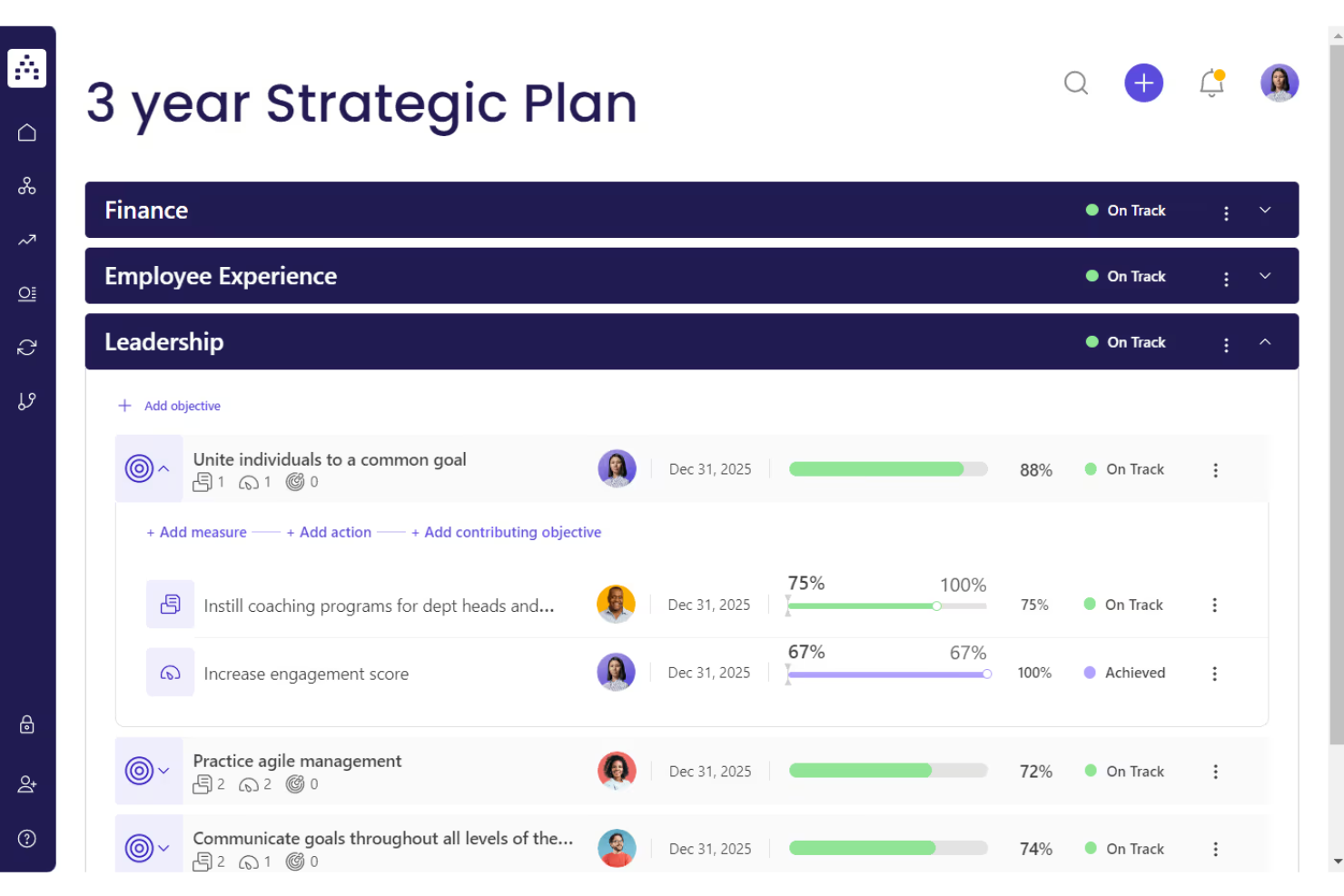Expand the Practice agile management objective
Screen dimensions: 1344x896
point(163,771)
